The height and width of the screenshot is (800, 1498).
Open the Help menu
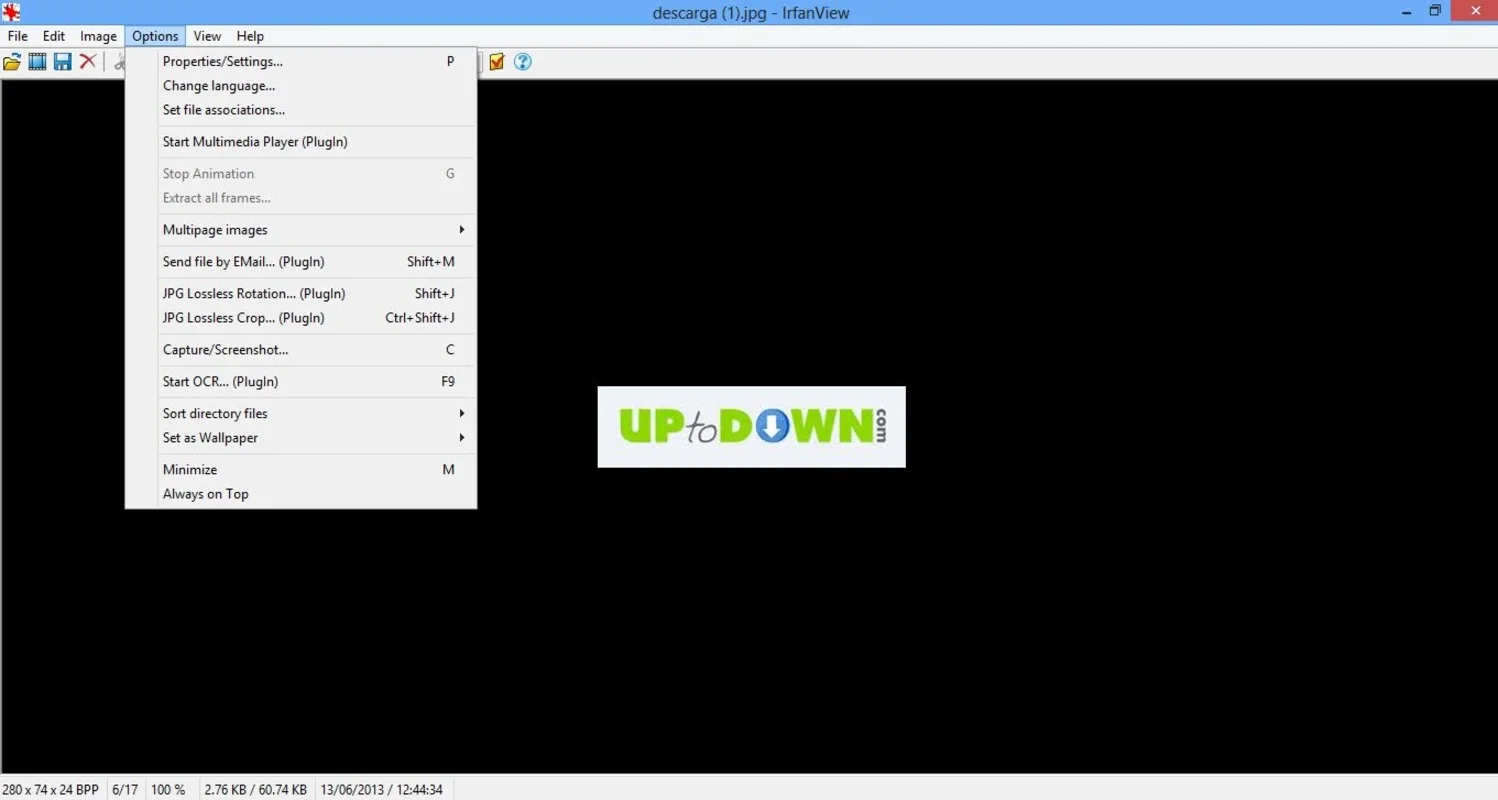pyautogui.click(x=250, y=36)
